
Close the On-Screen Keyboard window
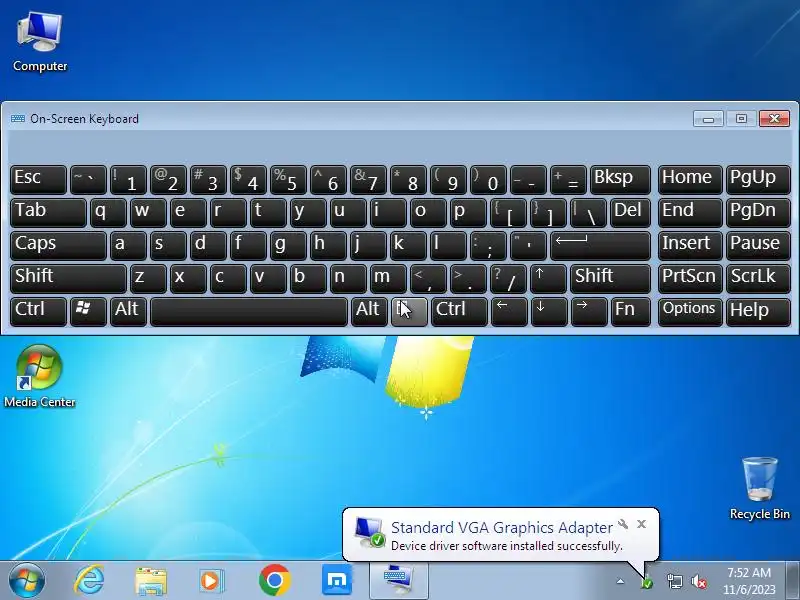point(774,119)
